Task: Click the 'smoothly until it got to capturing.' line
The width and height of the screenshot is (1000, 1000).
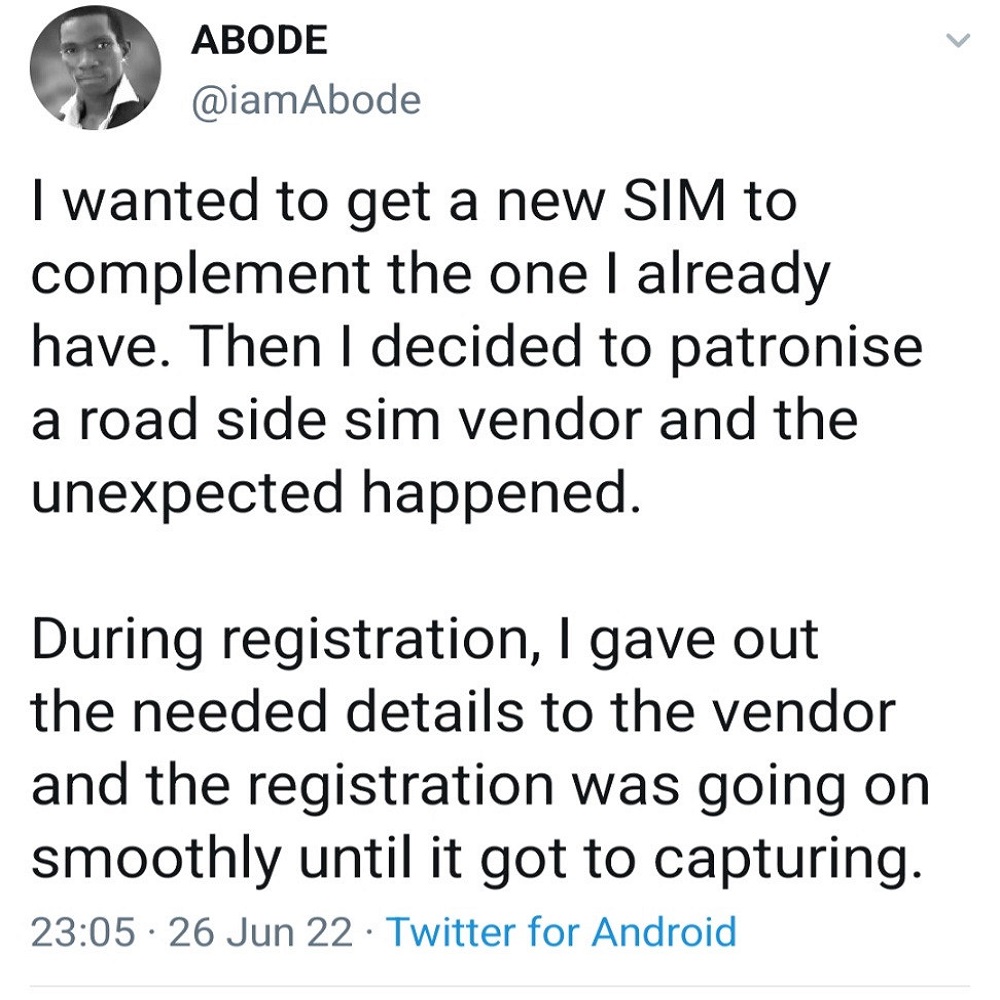Action: (474, 858)
